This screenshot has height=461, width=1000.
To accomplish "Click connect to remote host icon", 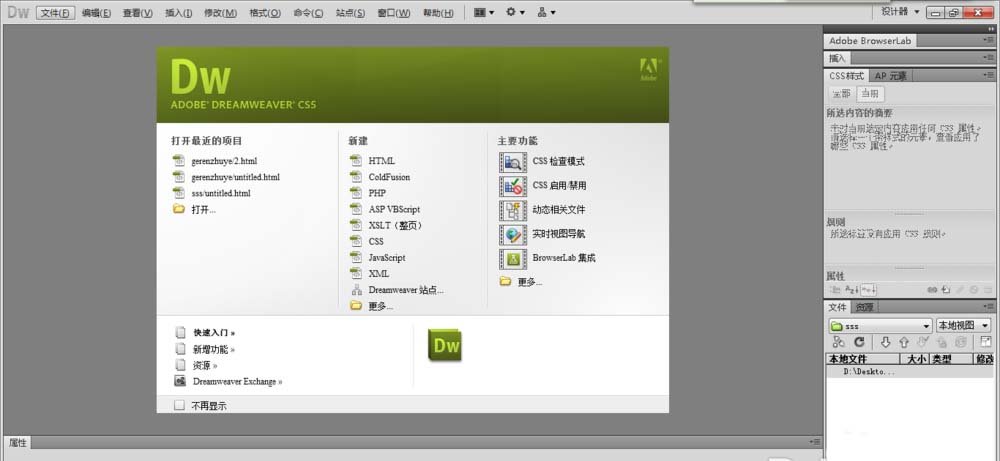I will pos(839,342).
